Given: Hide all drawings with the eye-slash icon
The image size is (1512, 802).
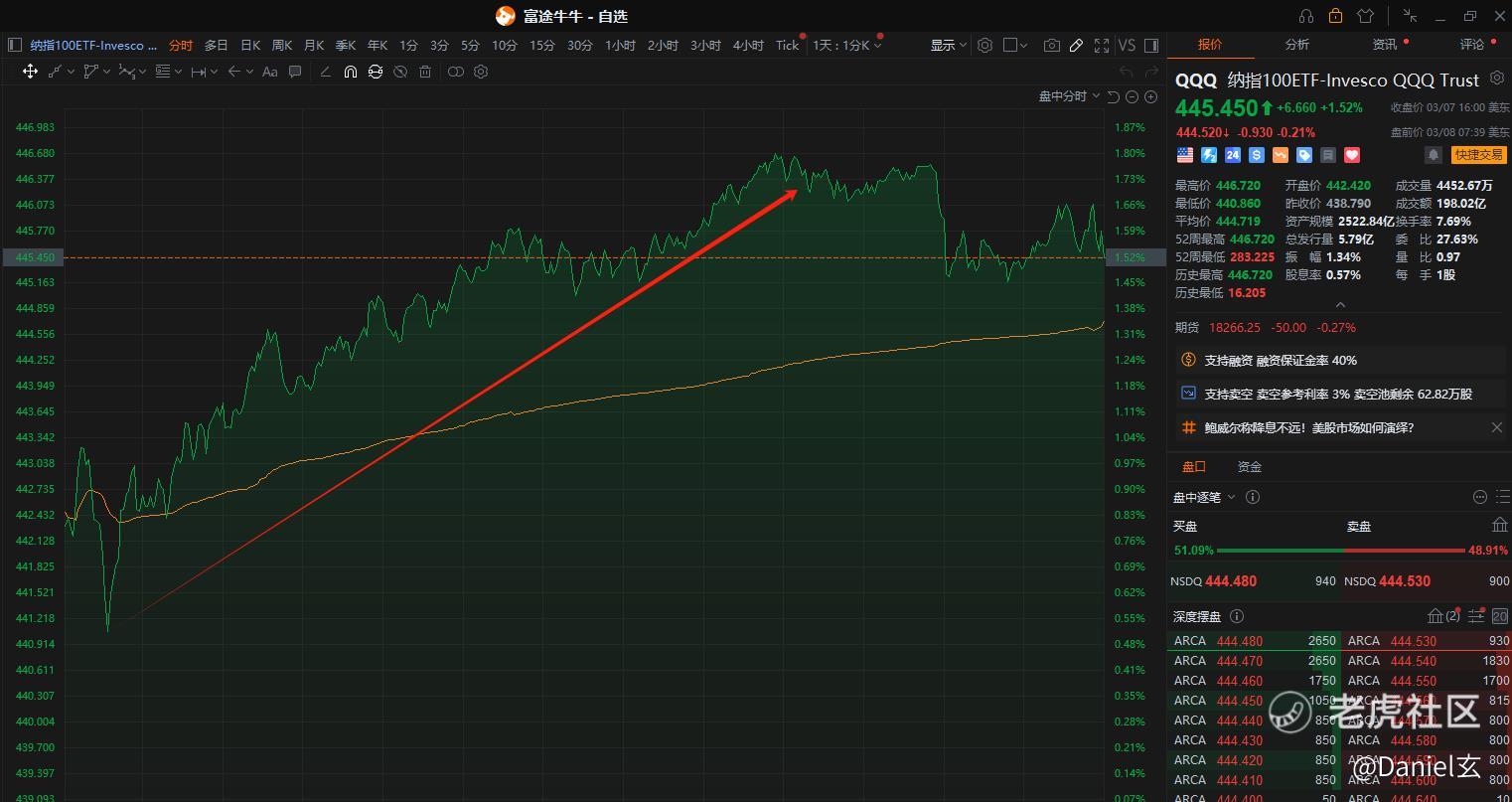Looking at the screenshot, I should 400,72.
